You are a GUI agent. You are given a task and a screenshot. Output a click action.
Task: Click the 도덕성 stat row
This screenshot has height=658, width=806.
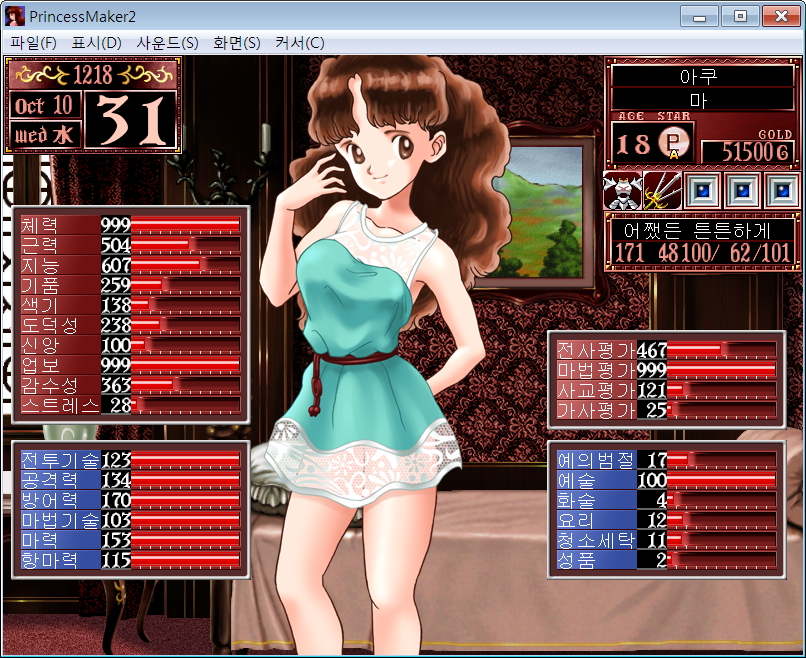pos(131,325)
